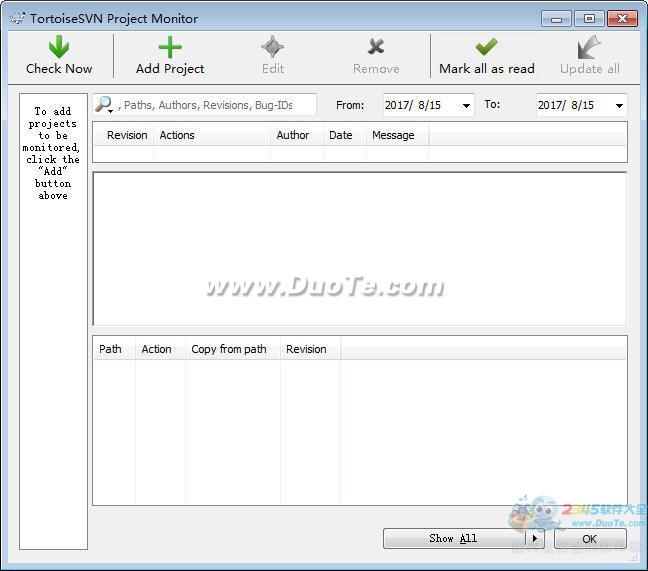
Task: Sort by the Message column header
Action: pos(397,135)
